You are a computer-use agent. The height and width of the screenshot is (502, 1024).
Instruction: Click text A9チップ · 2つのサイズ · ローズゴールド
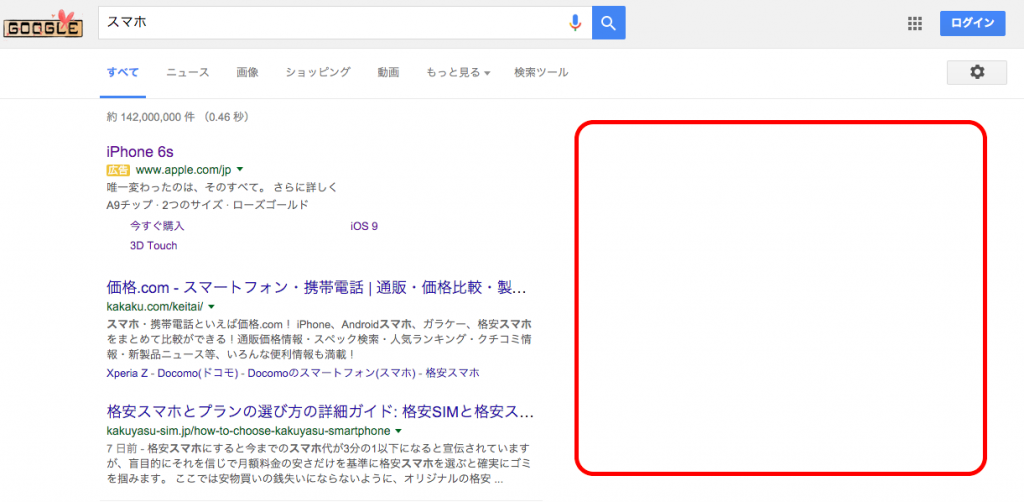[207, 205]
